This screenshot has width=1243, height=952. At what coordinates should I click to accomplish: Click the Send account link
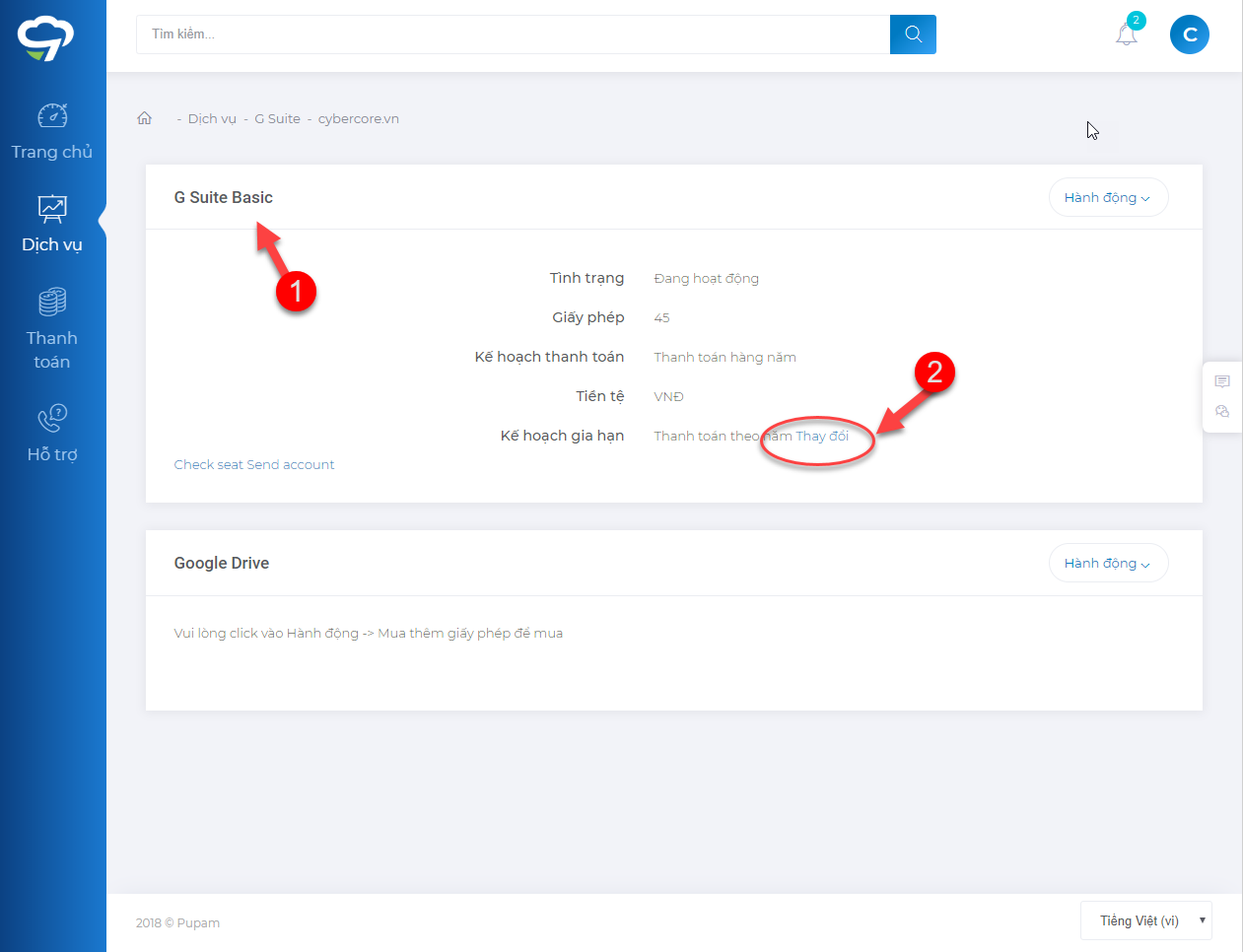pos(291,465)
